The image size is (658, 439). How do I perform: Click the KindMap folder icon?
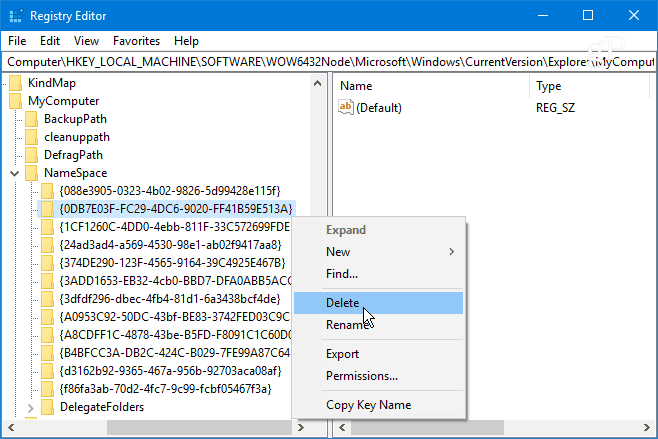(16, 83)
